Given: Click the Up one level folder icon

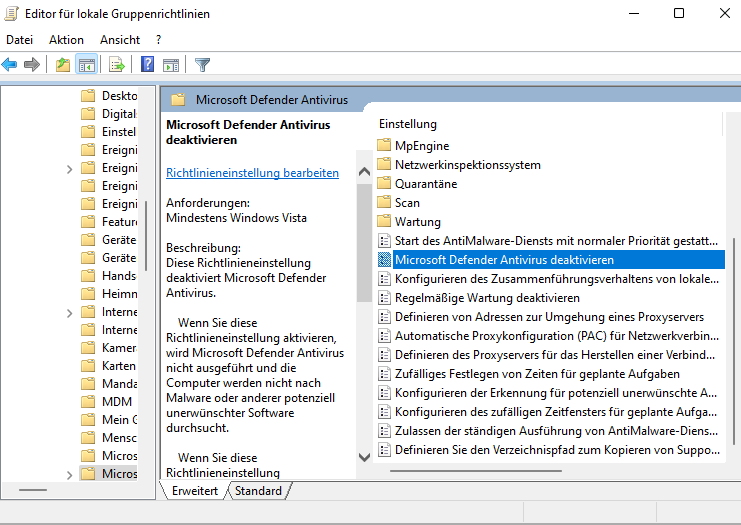Looking at the screenshot, I should click(63, 64).
